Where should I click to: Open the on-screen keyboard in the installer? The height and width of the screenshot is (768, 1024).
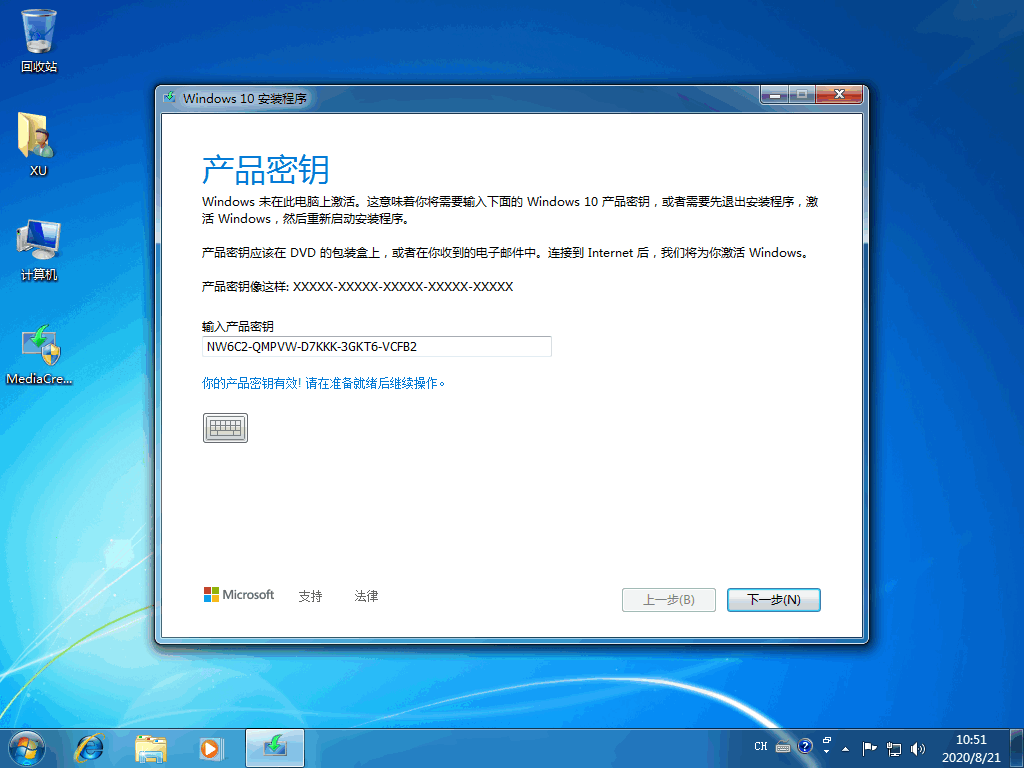pos(225,427)
